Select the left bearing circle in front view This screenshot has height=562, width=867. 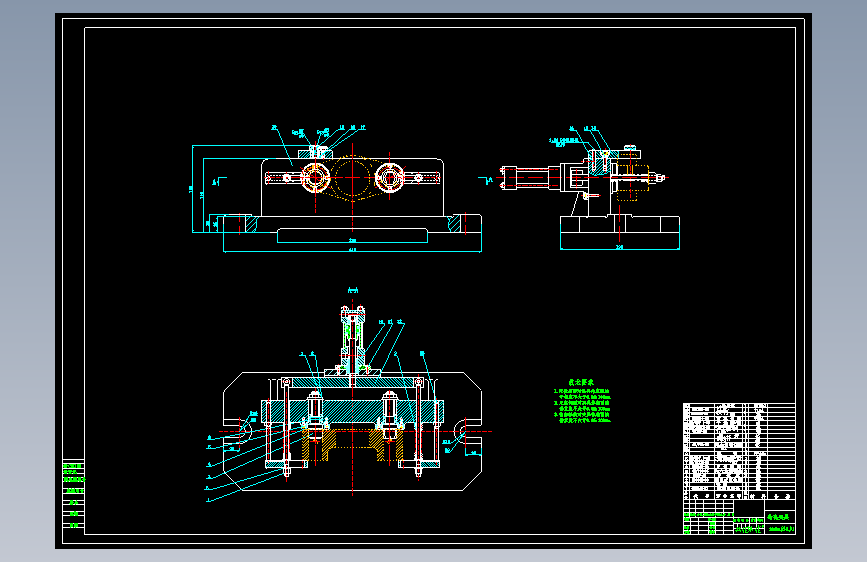316,178
